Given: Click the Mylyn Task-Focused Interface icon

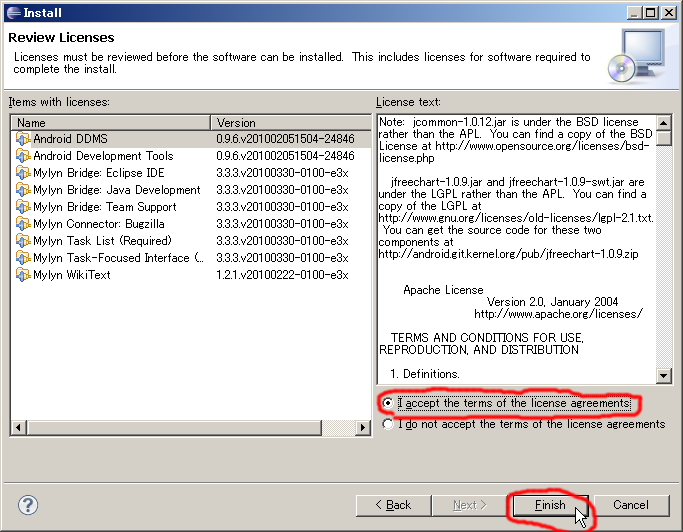Looking at the screenshot, I should click(23, 258).
